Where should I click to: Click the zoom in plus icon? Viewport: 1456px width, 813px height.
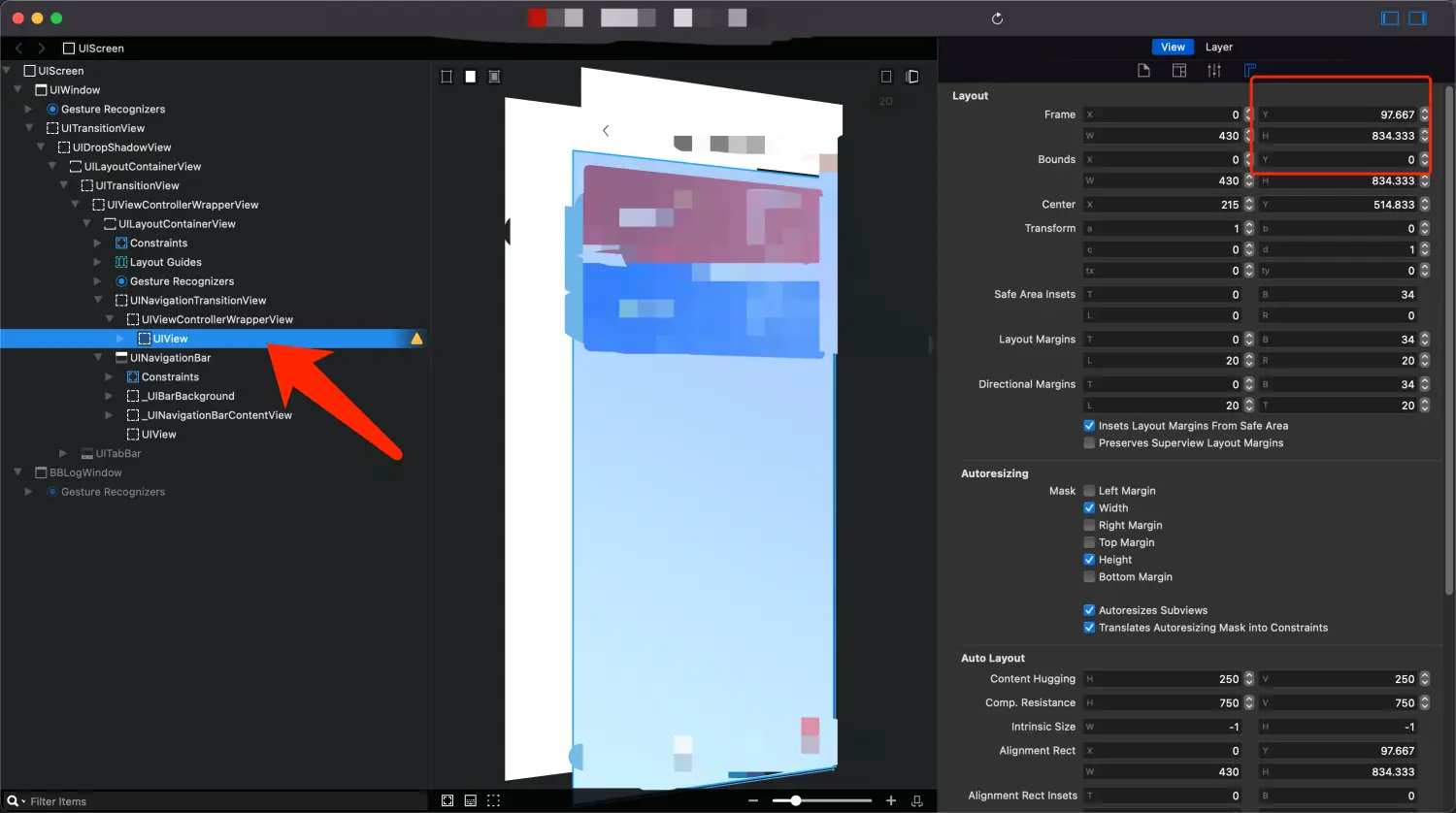(x=891, y=800)
